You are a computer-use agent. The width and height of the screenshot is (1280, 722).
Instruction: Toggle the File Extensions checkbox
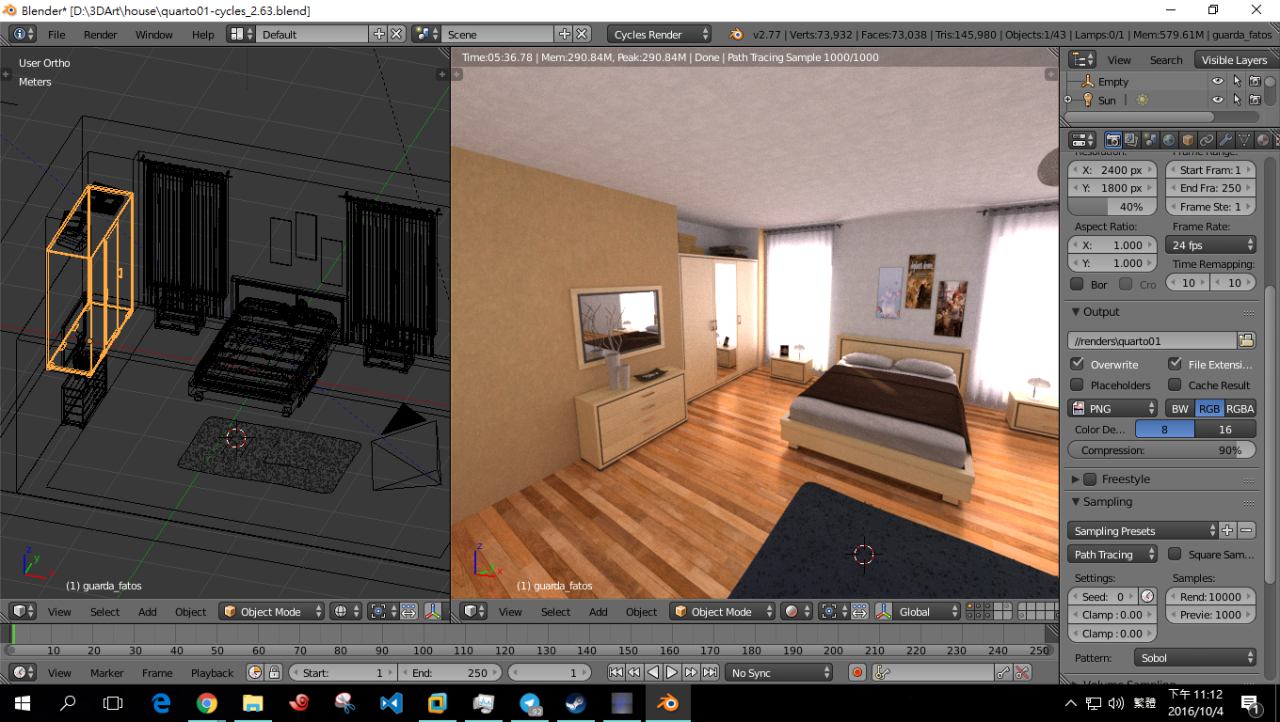pos(1175,364)
